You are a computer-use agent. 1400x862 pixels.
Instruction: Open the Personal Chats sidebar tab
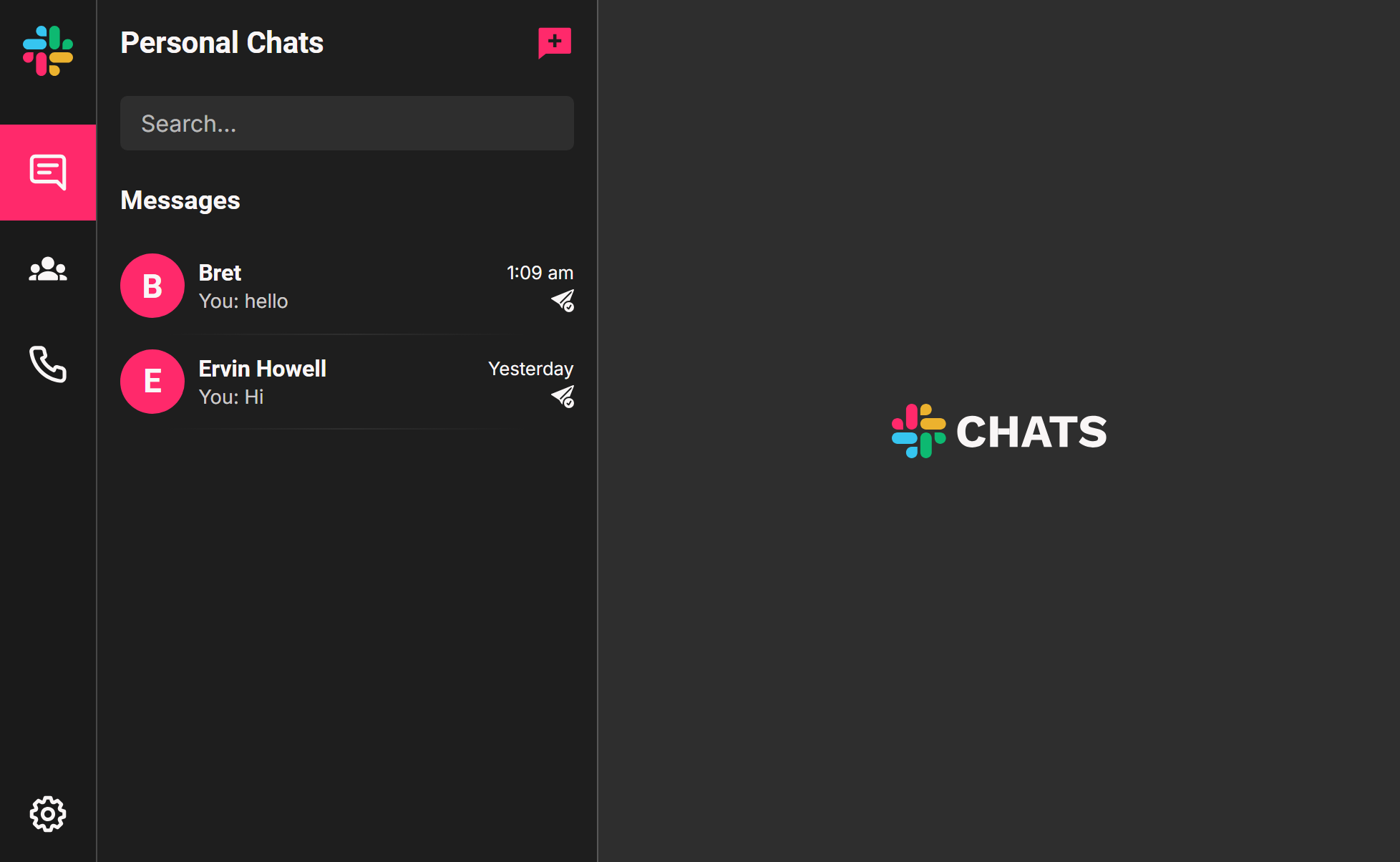tap(48, 173)
